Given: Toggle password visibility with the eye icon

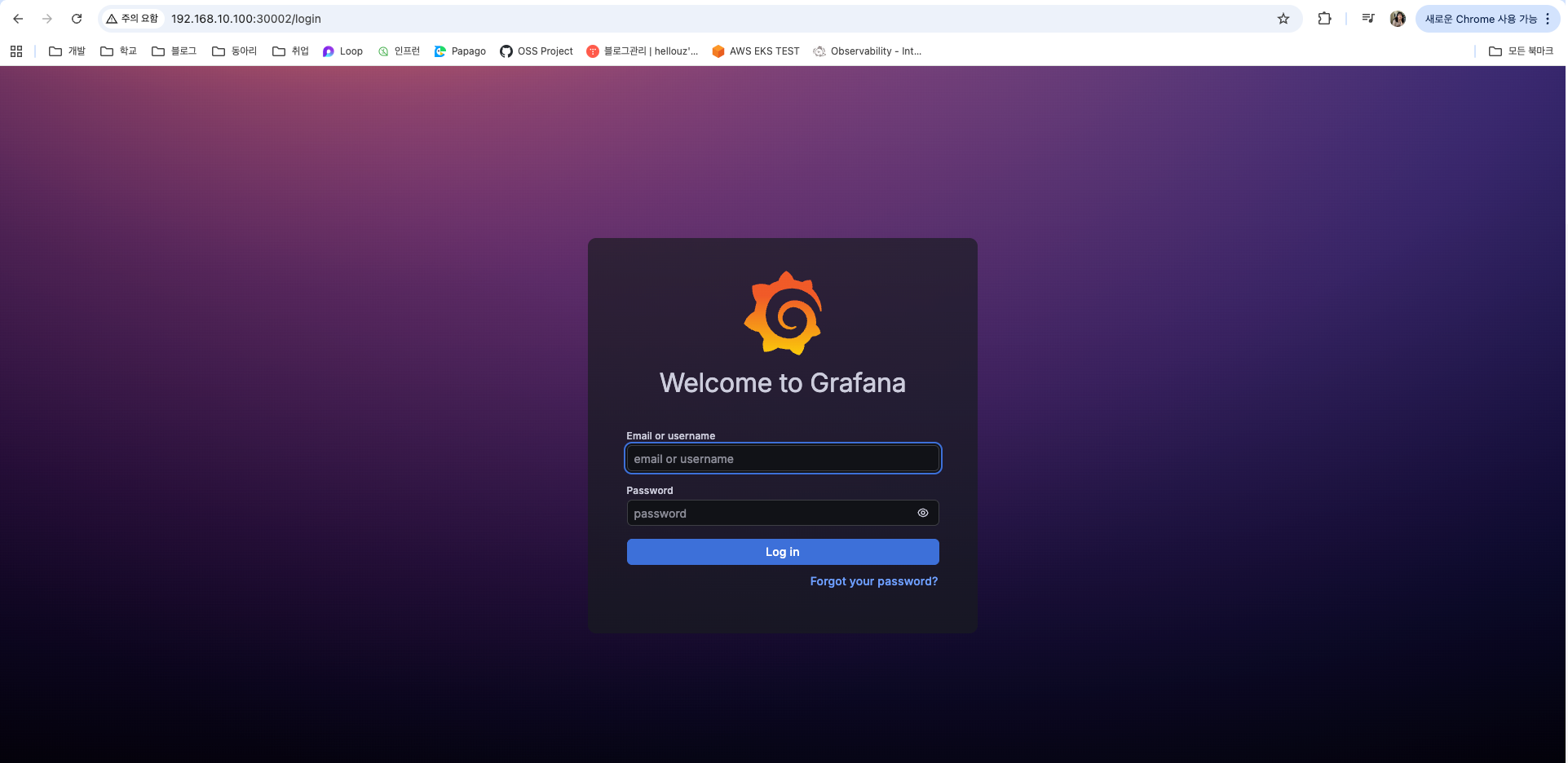Looking at the screenshot, I should pos(923,513).
